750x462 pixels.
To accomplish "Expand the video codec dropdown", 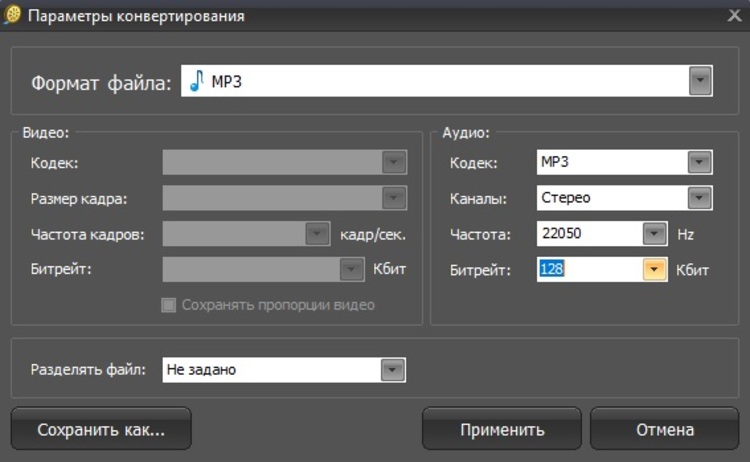I will click(394, 162).
